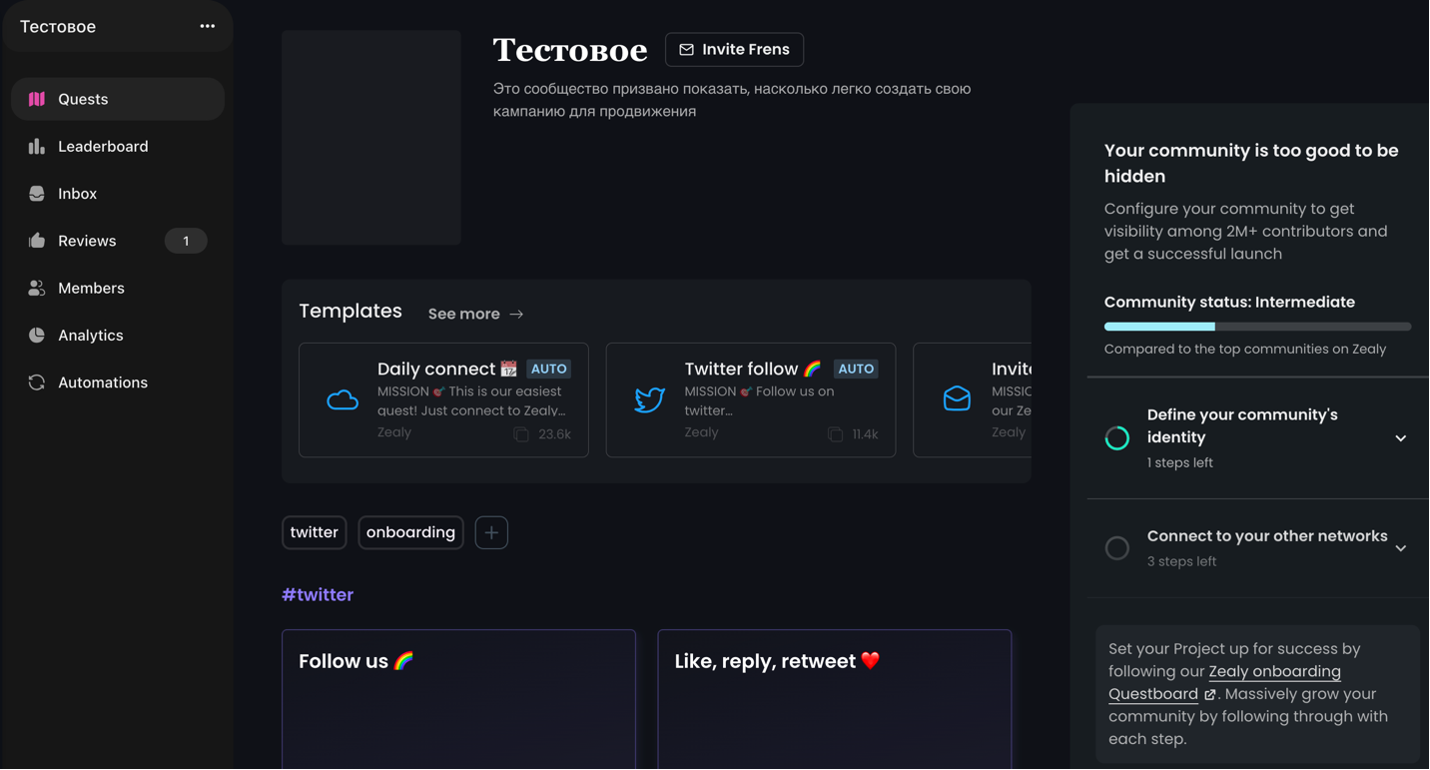Click the Zealy author label in Twitter follow
Image resolution: width=1430 pixels, height=770 pixels.
701,432
